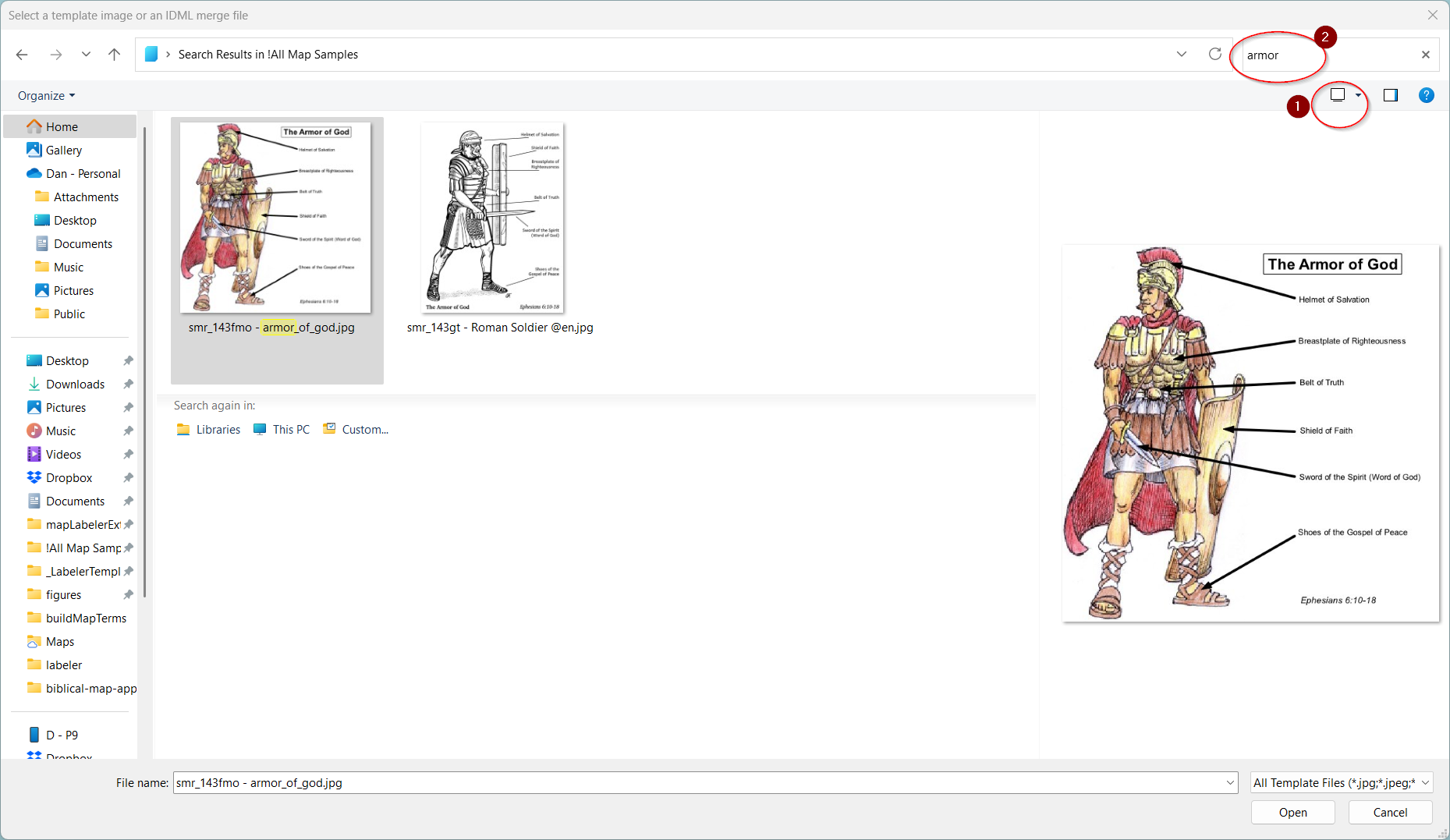This screenshot has width=1450, height=840.
Task: Click the Open button
Action: [x=1292, y=812]
